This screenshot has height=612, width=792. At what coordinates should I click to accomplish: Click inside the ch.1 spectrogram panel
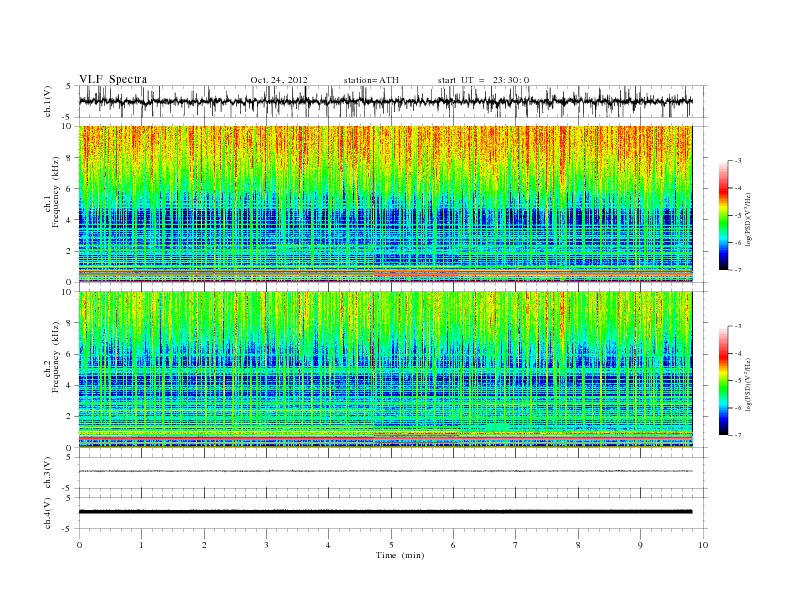[385, 204]
